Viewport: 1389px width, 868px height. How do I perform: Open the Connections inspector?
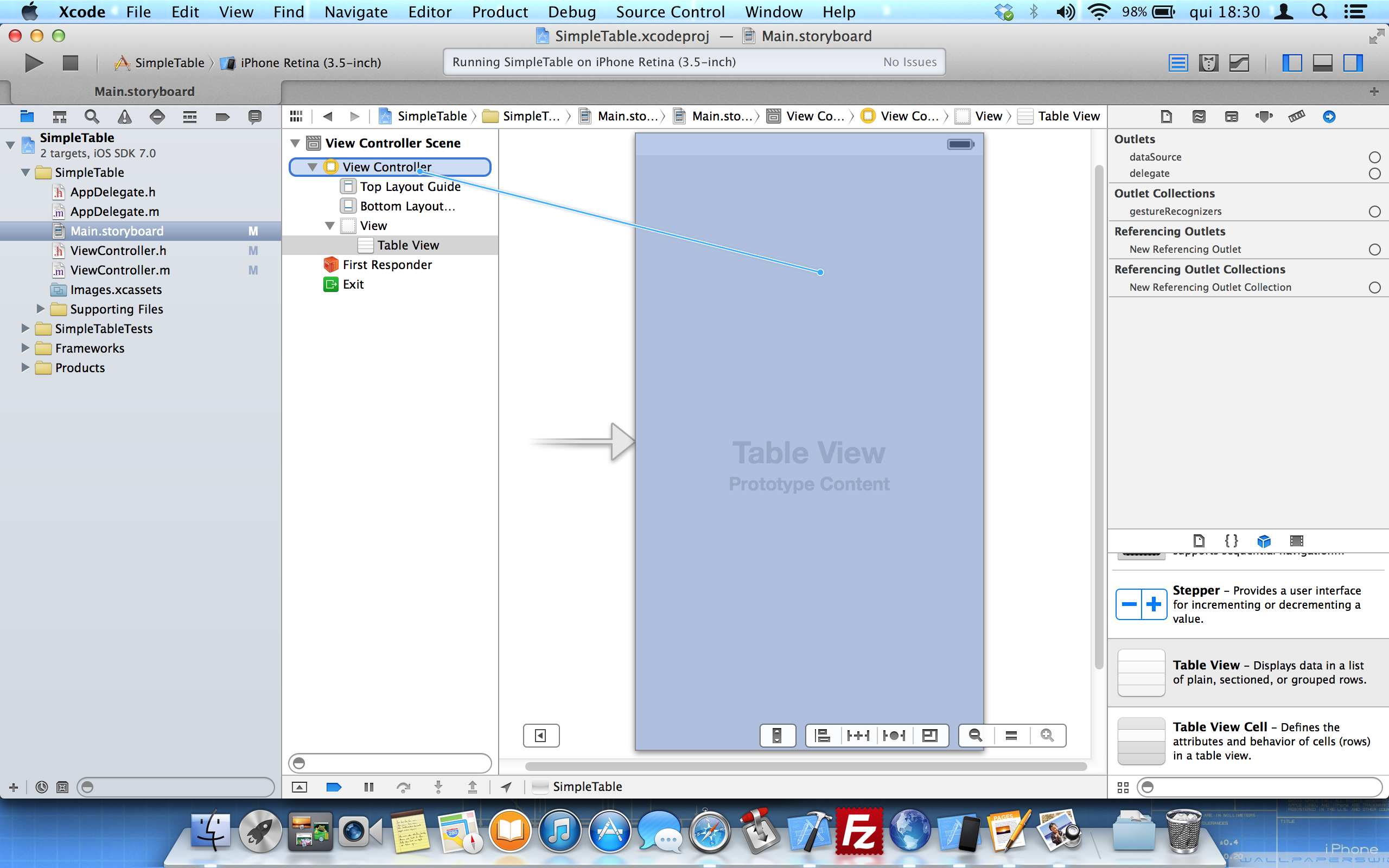point(1329,117)
